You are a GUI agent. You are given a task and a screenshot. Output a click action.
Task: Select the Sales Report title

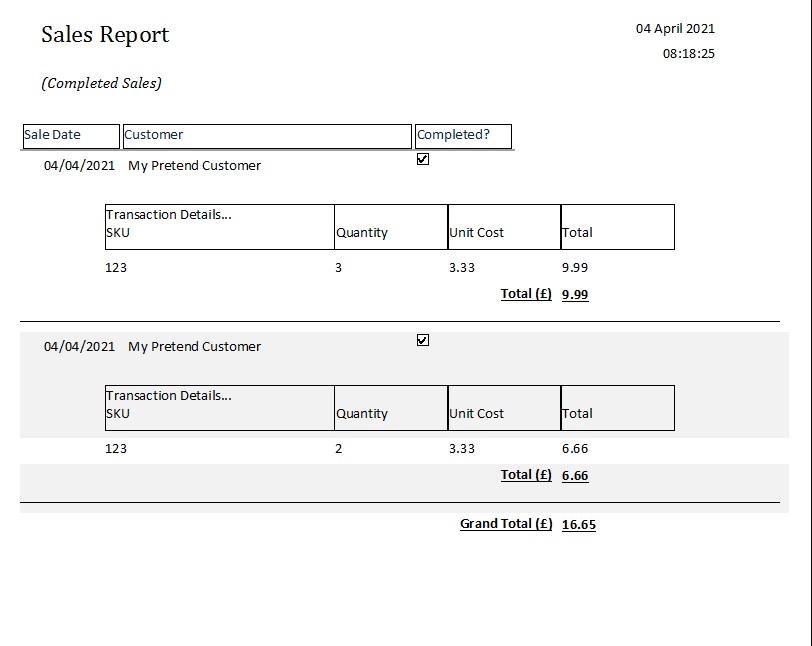click(x=105, y=35)
